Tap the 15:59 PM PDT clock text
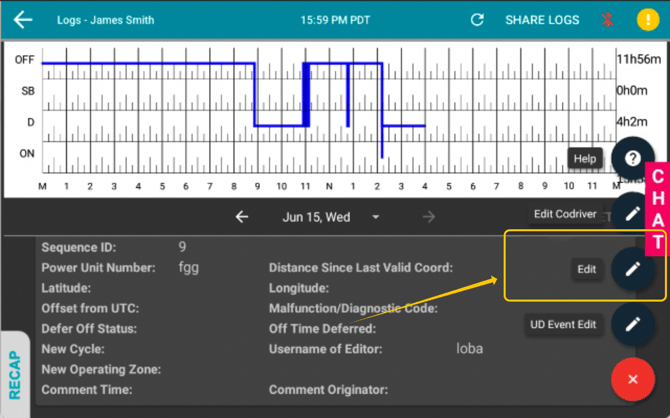 tap(335, 20)
